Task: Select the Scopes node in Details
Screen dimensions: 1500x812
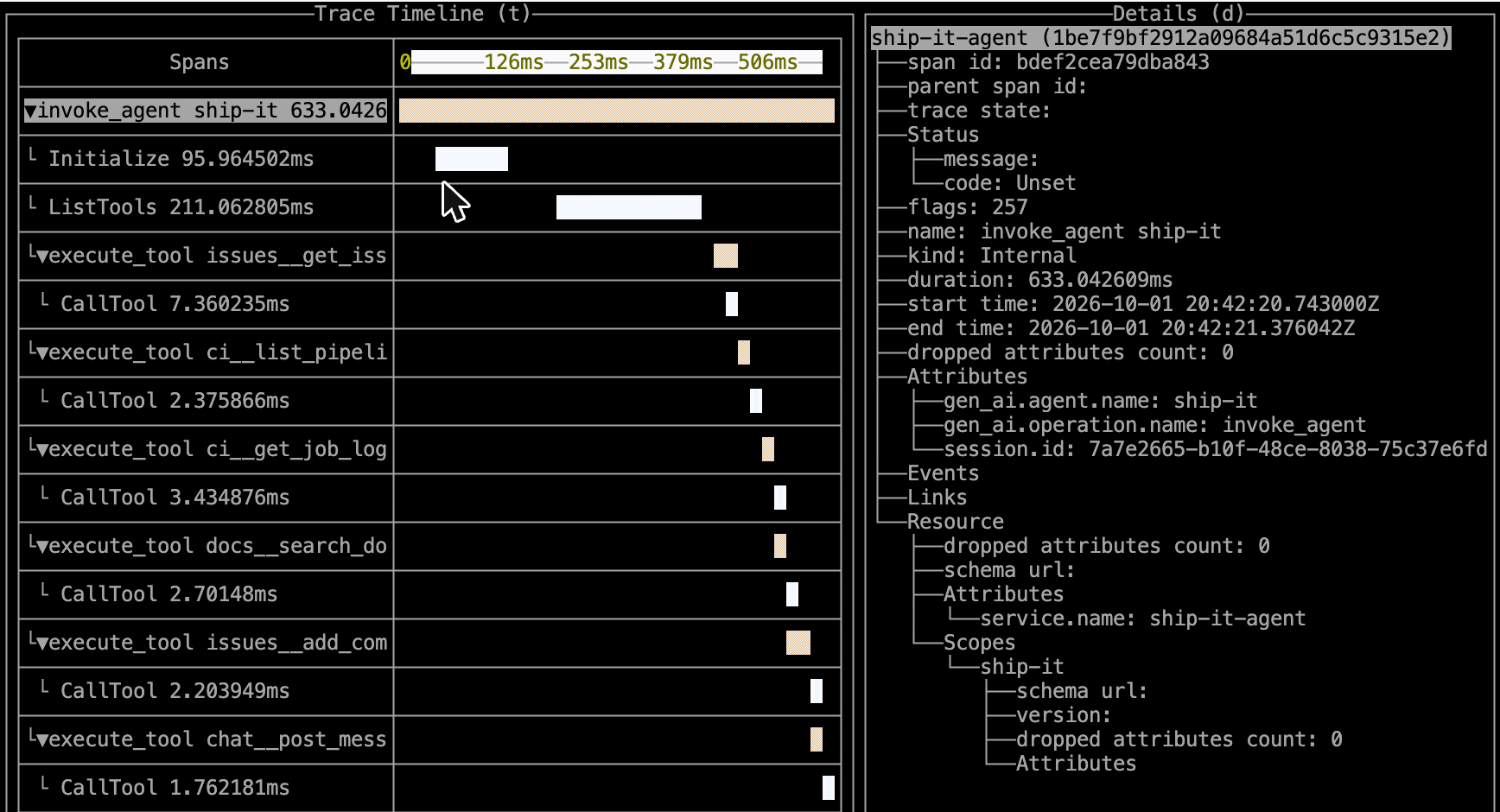Action: (979, 642)
